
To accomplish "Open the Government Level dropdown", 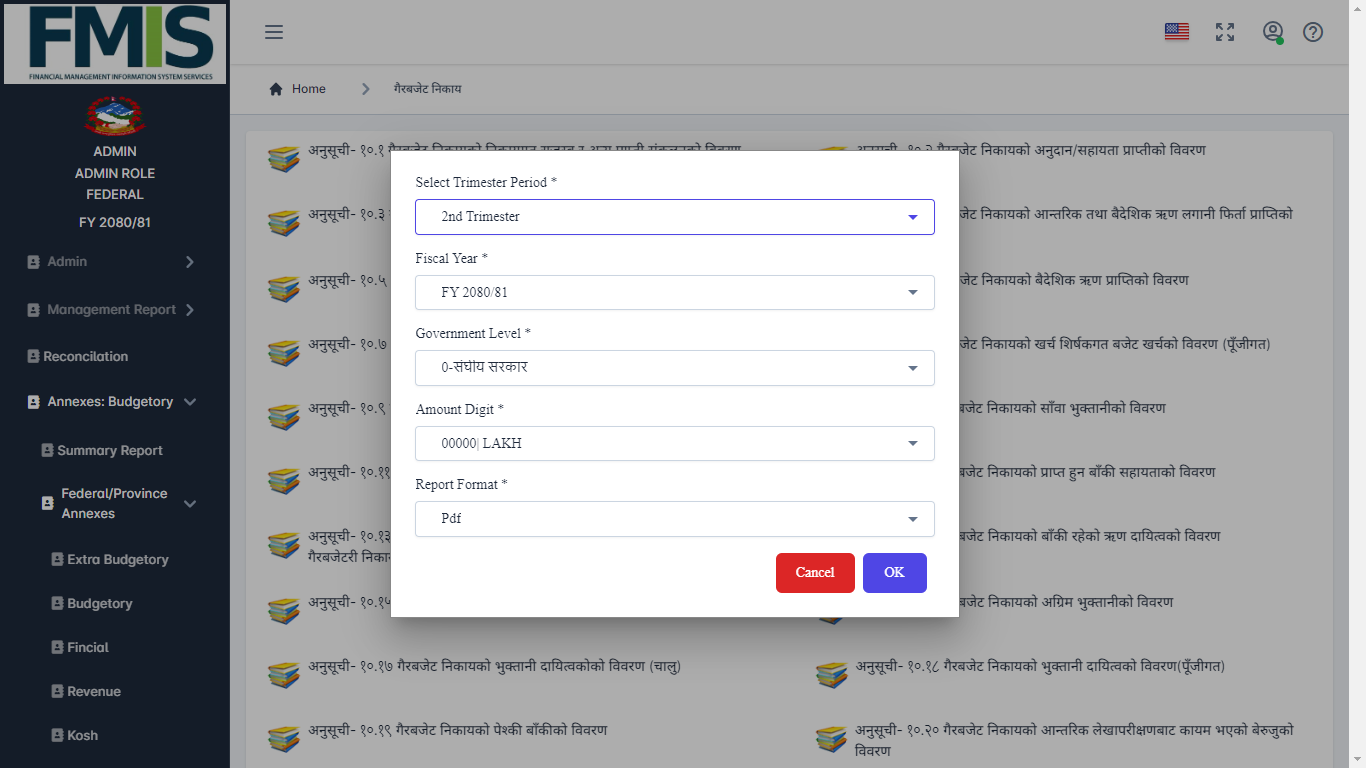I will coord(674,368).
